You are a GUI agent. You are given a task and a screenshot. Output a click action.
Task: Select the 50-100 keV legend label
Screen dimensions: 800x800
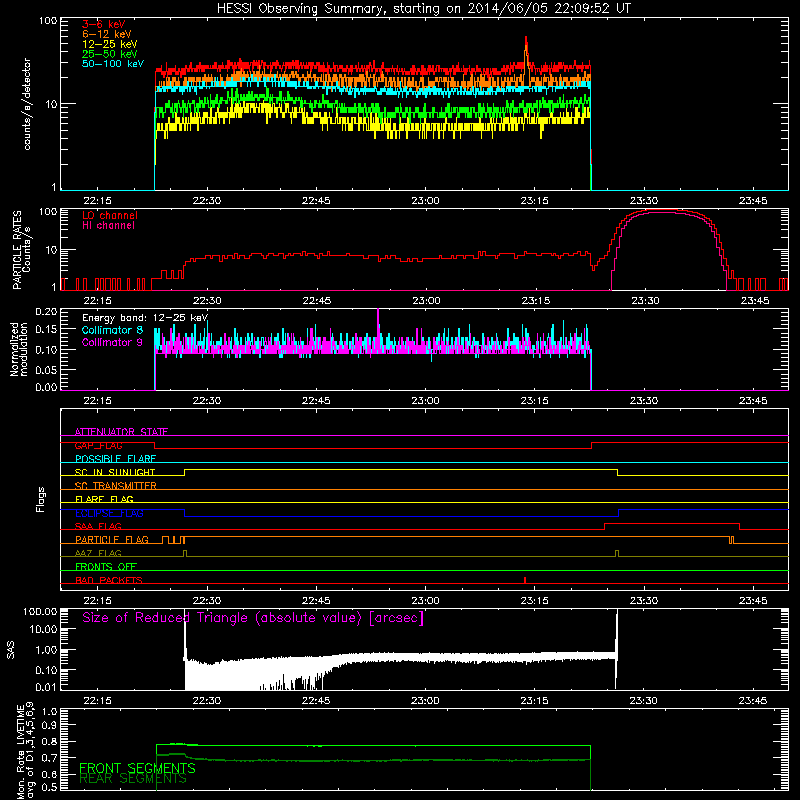point(112,64)
